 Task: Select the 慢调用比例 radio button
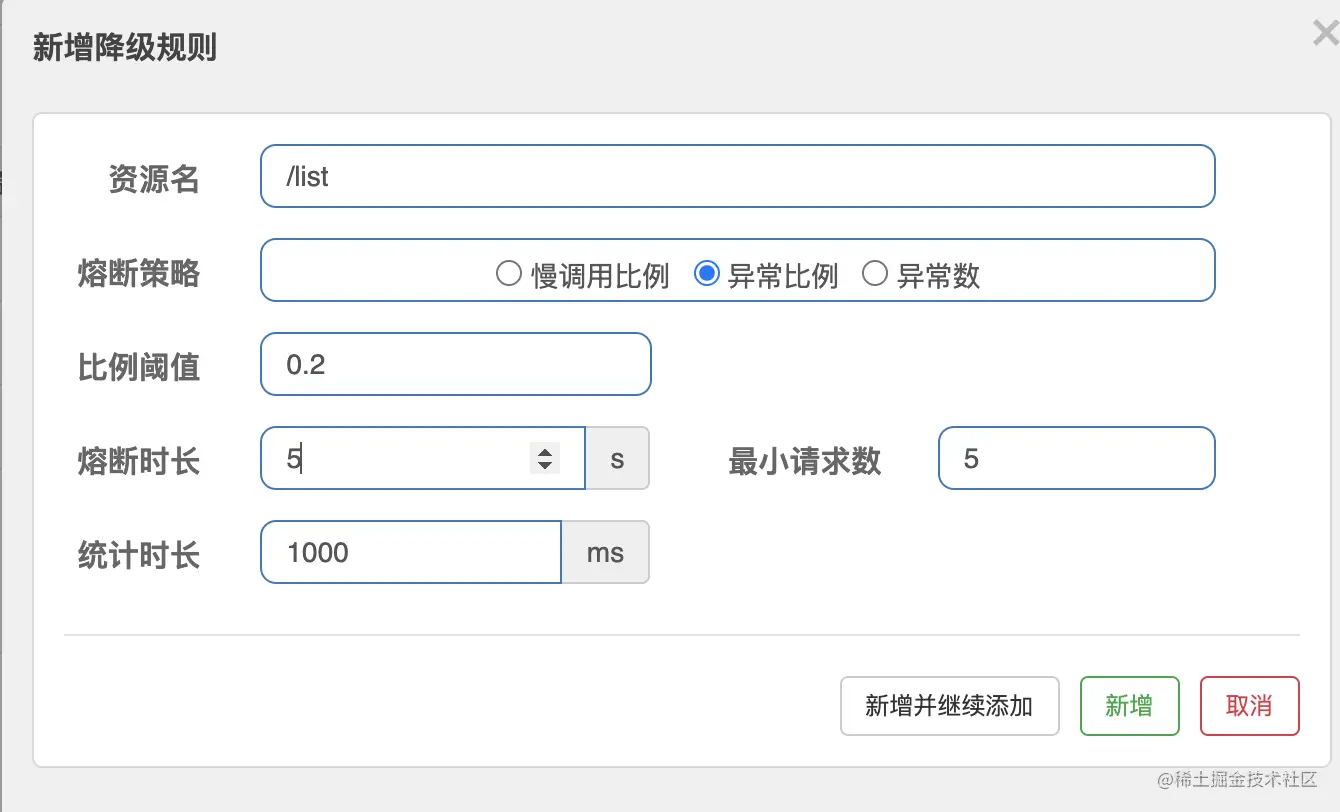click(509, 273)
